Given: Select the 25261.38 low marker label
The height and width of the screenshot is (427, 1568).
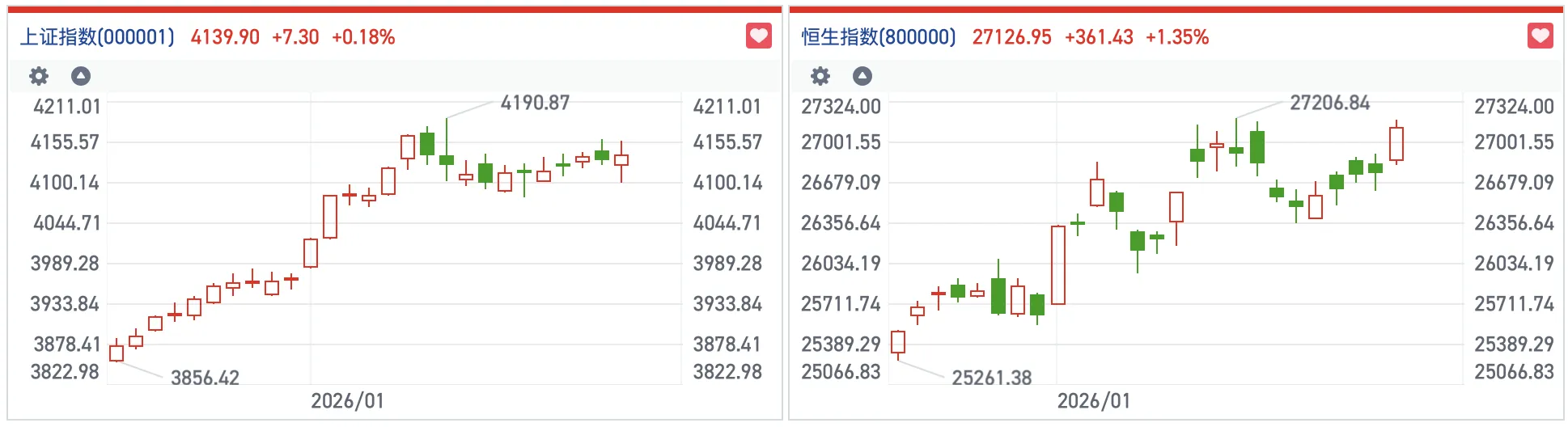Looking at the screenshot, I should 991,378.
